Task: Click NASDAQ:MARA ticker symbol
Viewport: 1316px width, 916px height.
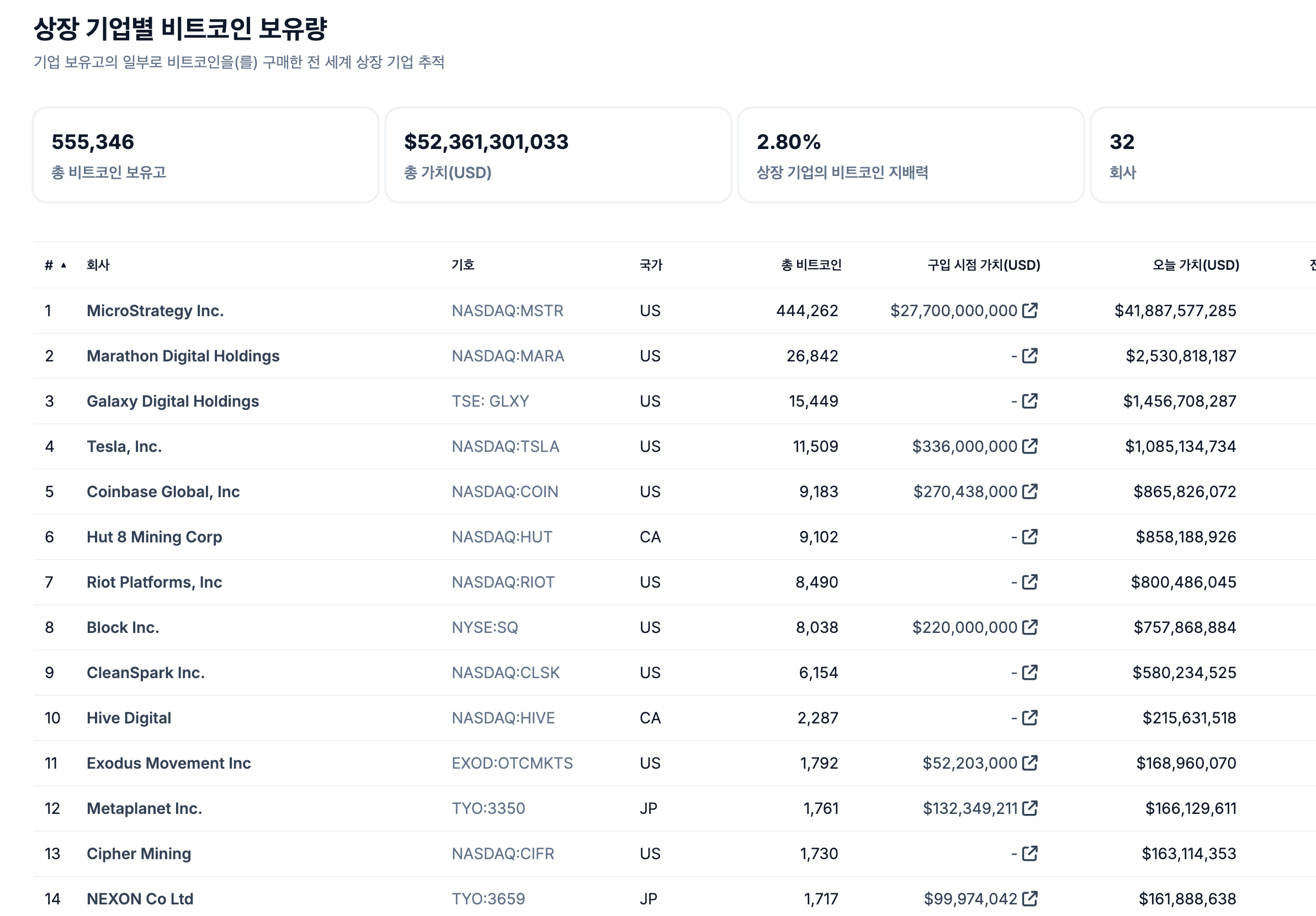Action: [508, 356]
